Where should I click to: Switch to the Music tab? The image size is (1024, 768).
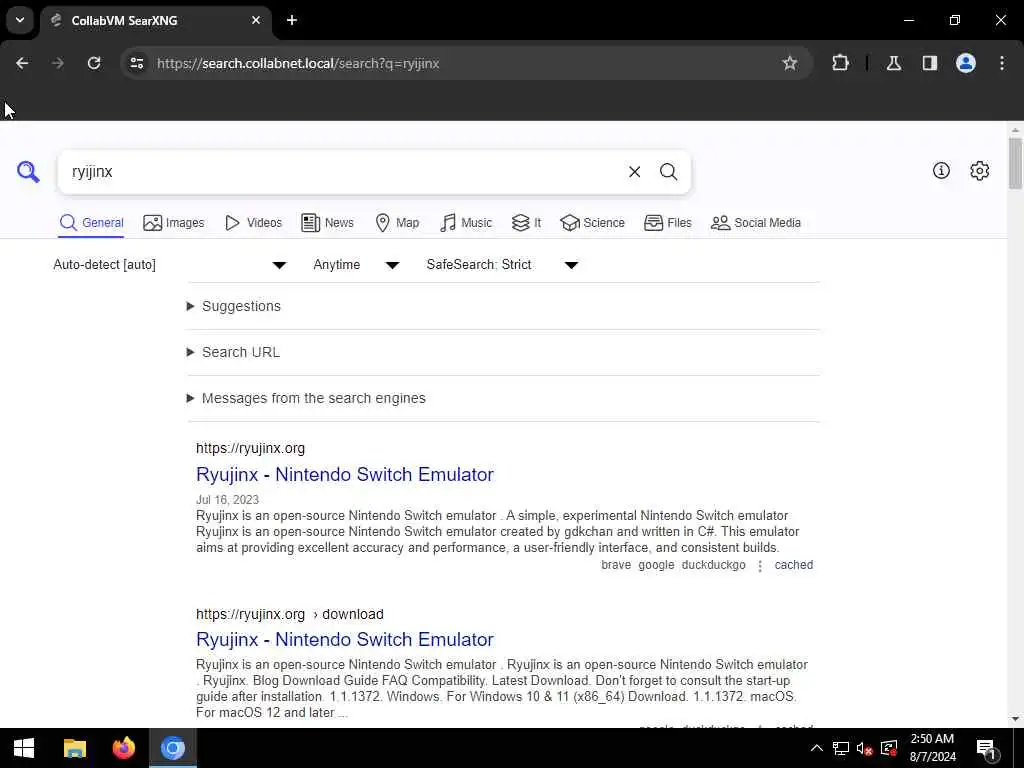pyautogui.click(x=466, y=223)
